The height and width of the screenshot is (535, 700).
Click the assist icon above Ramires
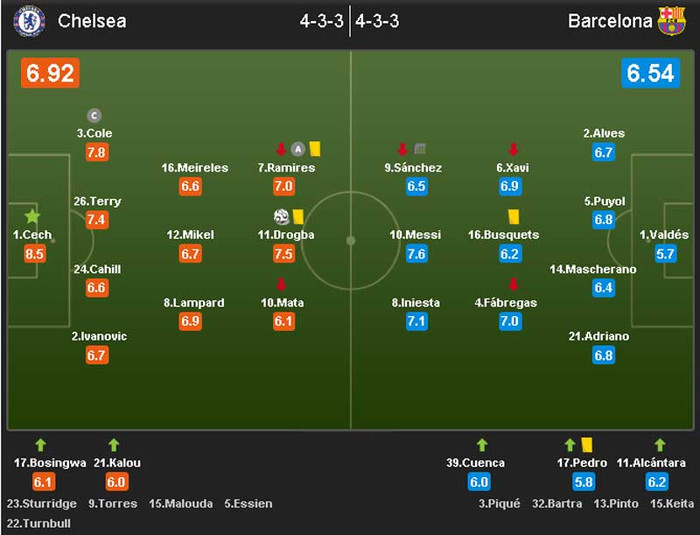[297, 149]
